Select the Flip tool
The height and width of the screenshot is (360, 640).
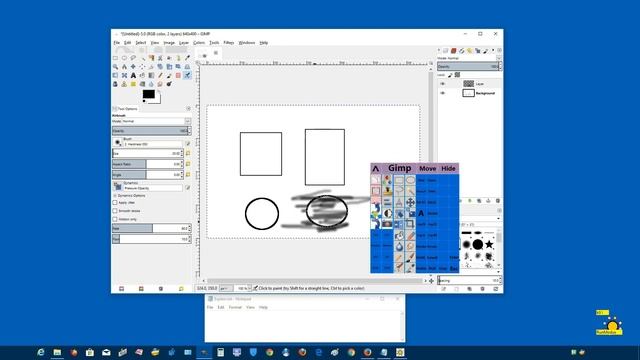pyautogui.click(x=116, y=76)
